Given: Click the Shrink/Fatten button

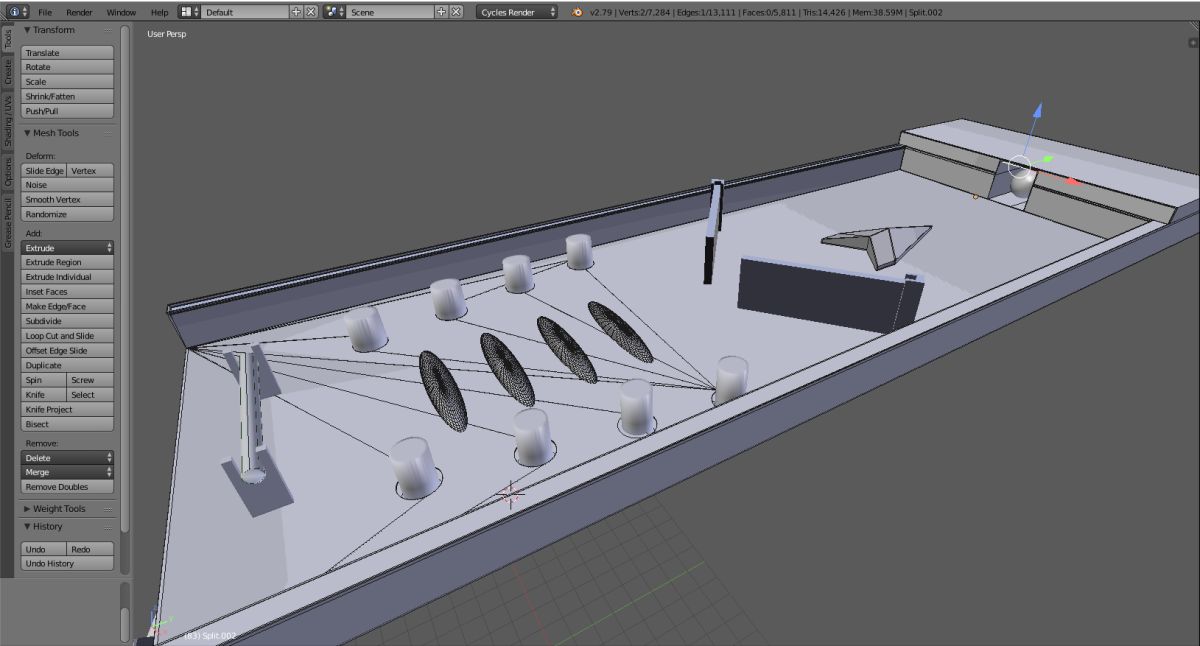Looking at the screenshot, I should tap(68, 96).
